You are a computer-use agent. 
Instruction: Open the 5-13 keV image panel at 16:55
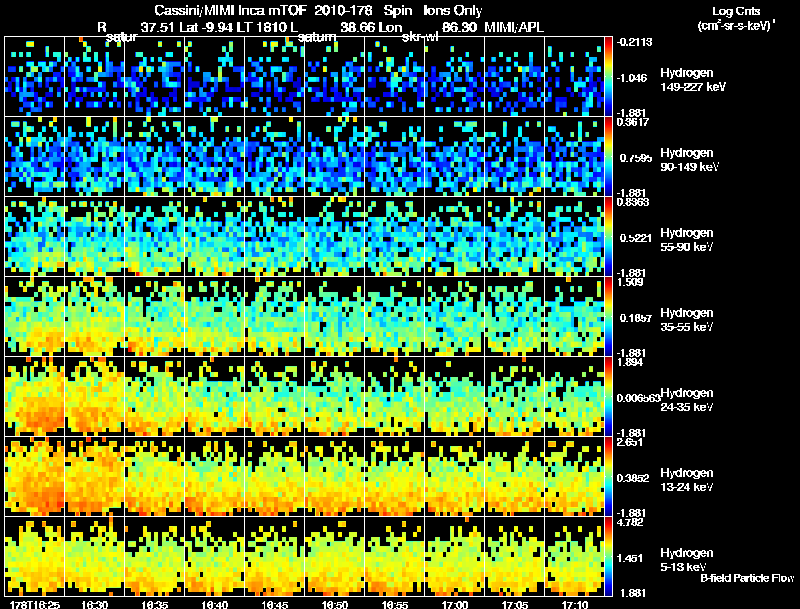coord(395,556)
